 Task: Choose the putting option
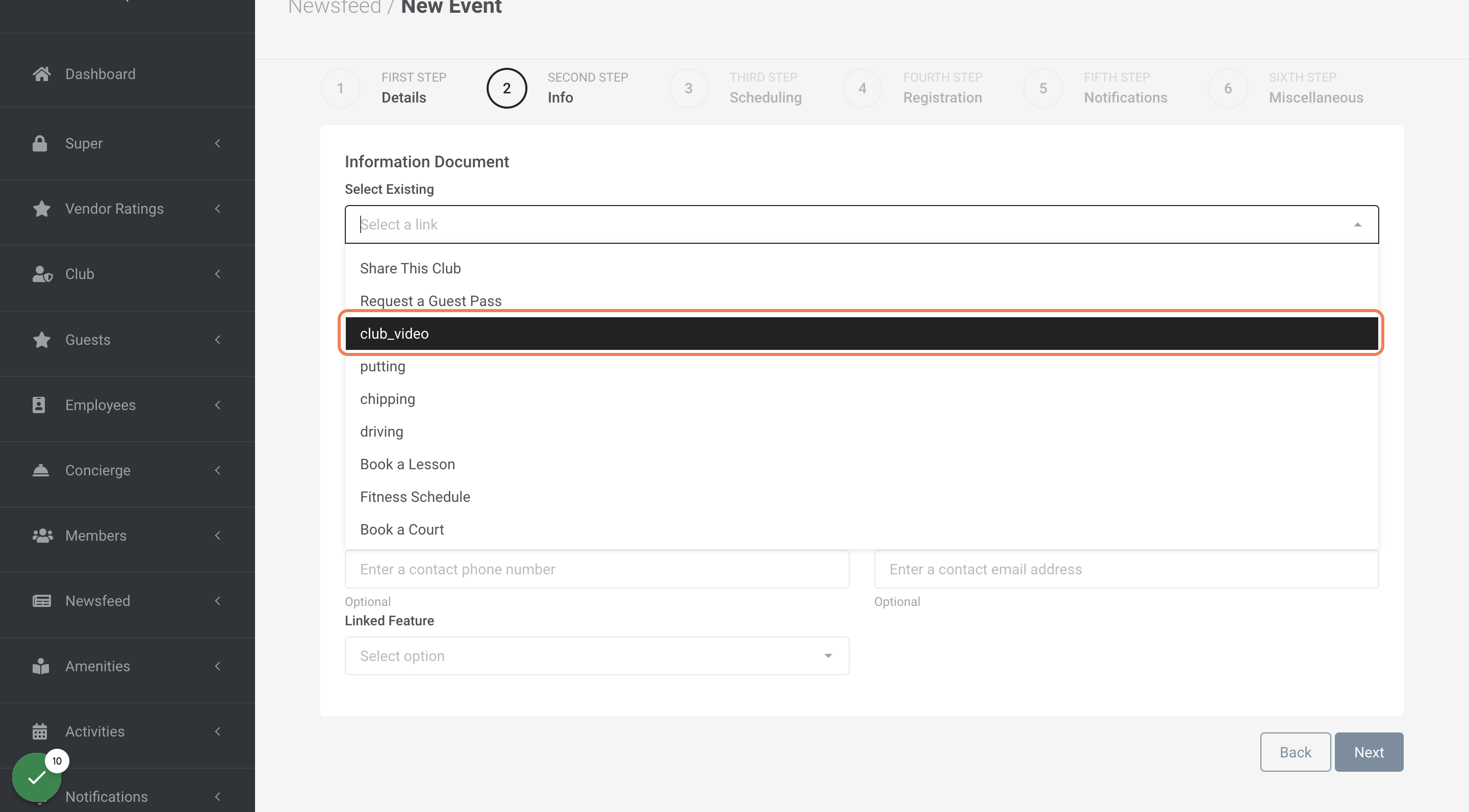[862, 366]
